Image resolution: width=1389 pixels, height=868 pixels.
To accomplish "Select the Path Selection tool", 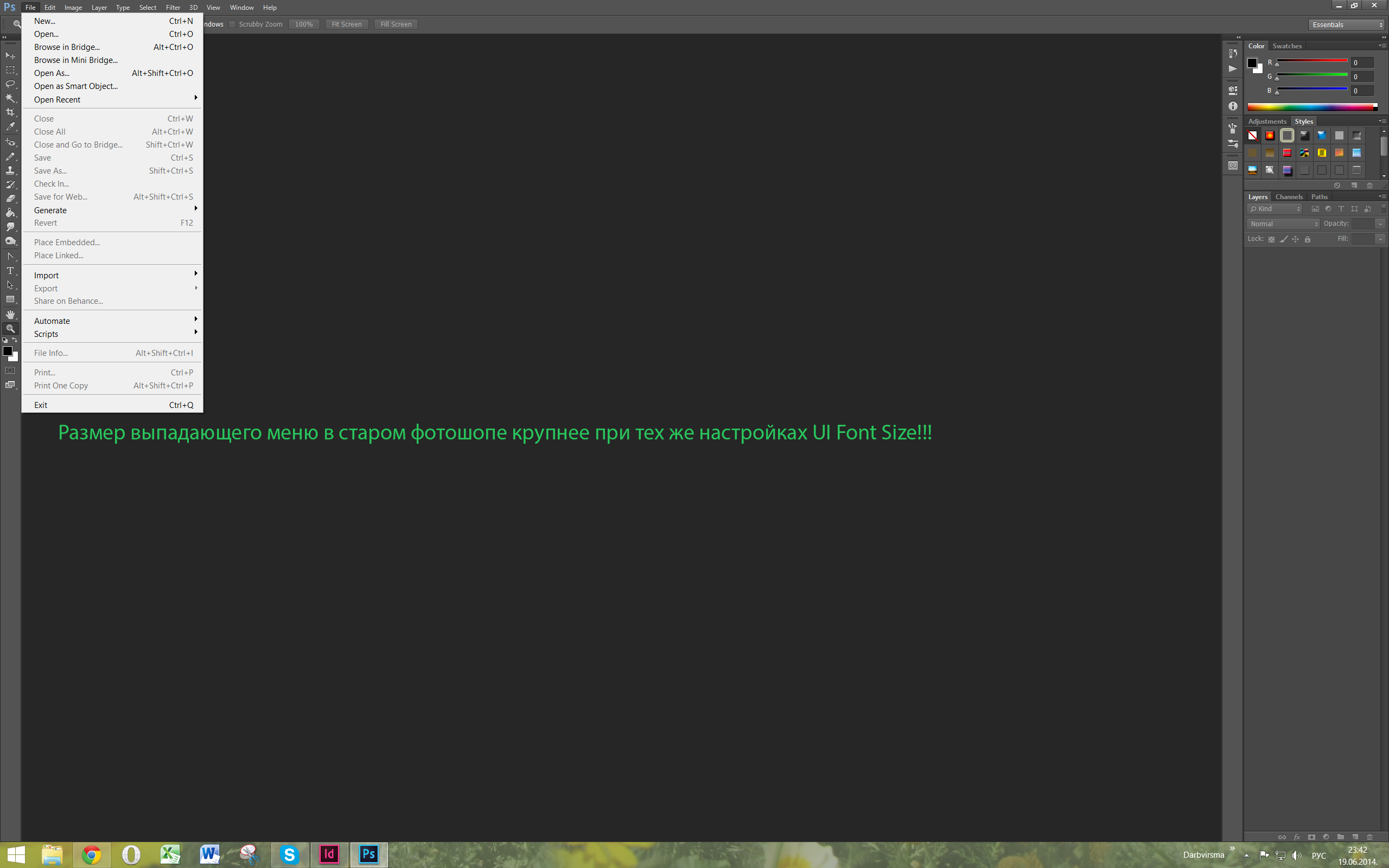I will (x=10, y=285).
